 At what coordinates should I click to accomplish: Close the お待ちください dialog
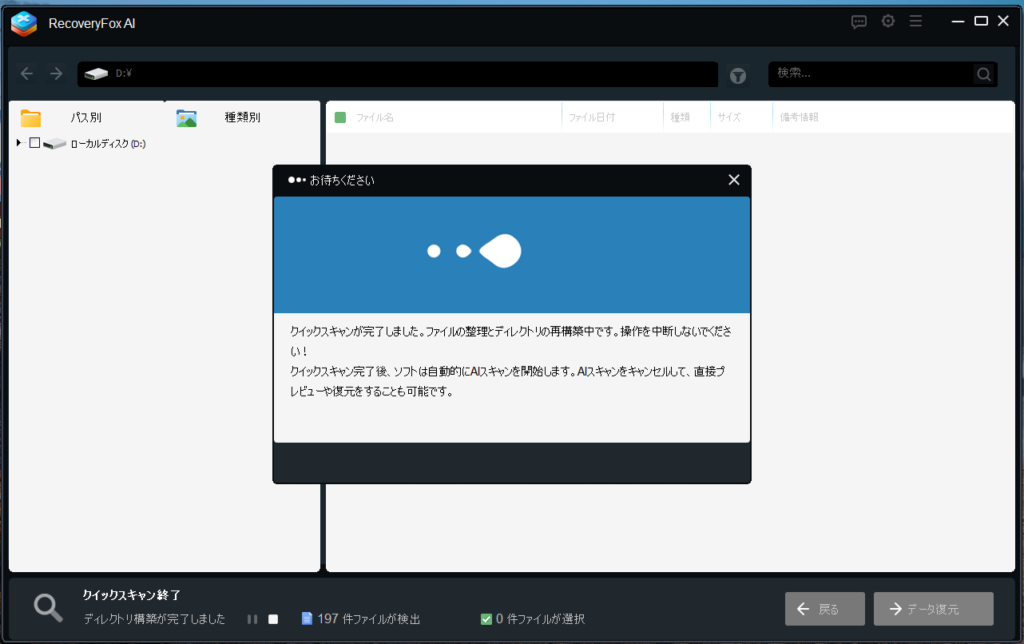[x=734, y=180]
